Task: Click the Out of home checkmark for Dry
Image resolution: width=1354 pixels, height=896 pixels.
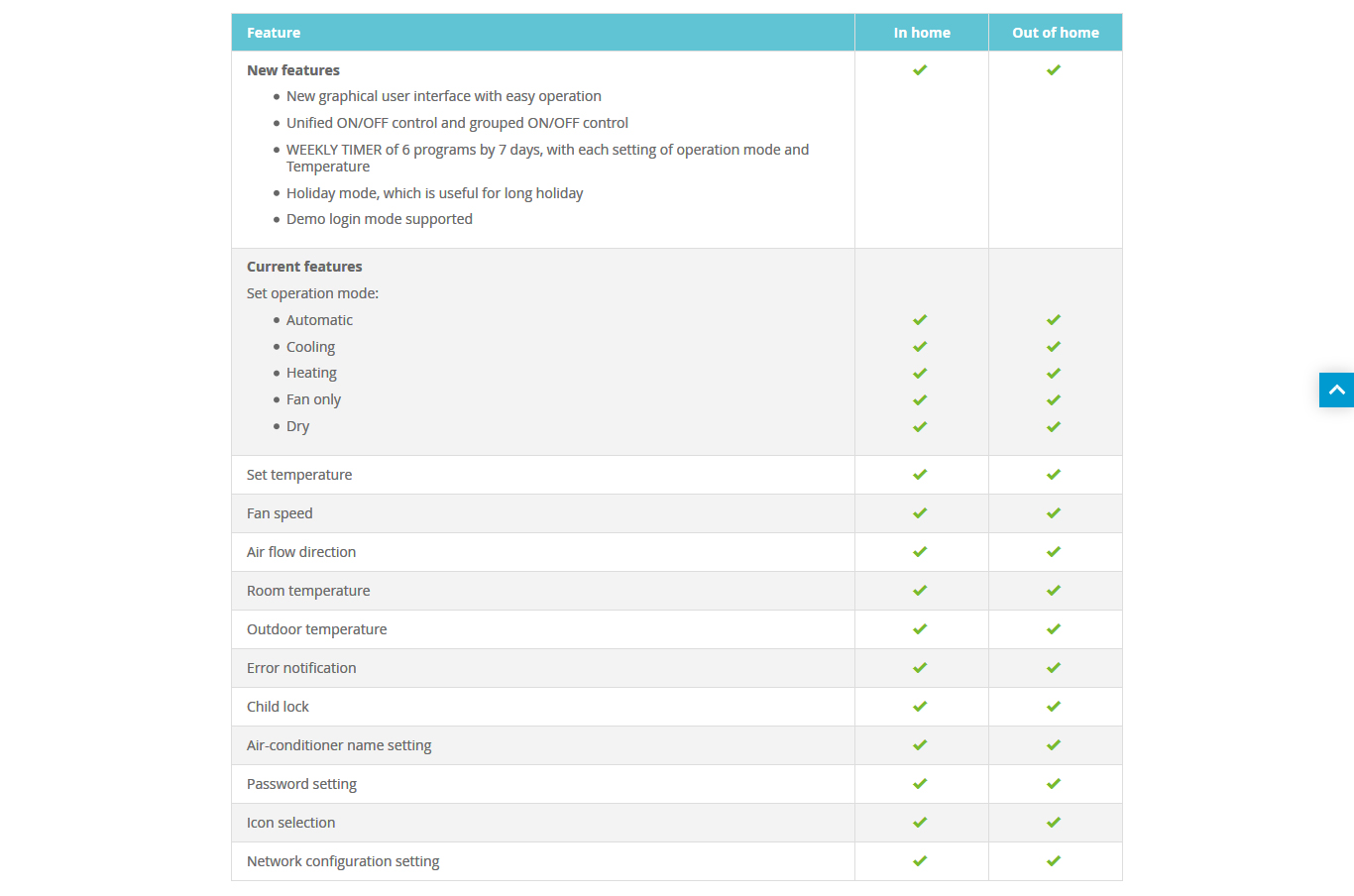Action: [x=1054, y=427]
